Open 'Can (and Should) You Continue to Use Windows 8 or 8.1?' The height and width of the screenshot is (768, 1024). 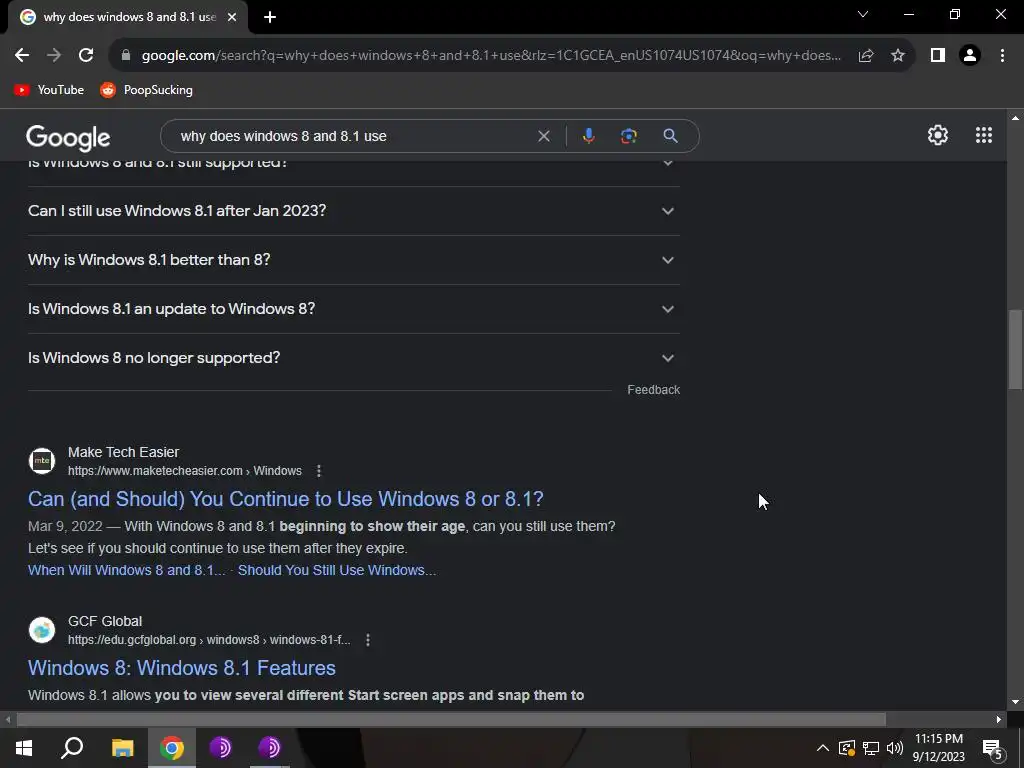(285, 499)
